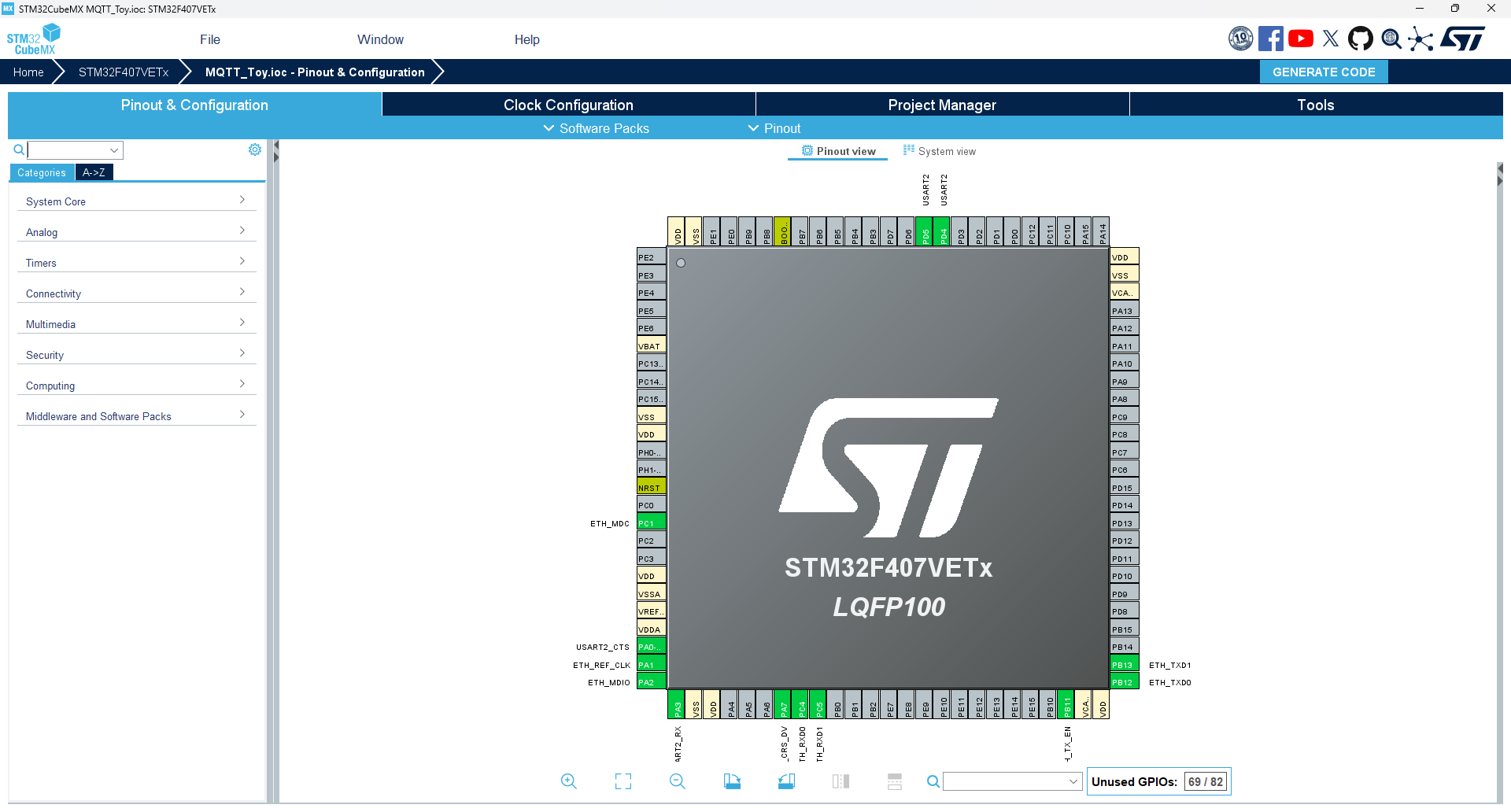Switch to Project Manager tab
Image resolution: width=1511 pixels, height=812 pixels.
pos(942,105)
